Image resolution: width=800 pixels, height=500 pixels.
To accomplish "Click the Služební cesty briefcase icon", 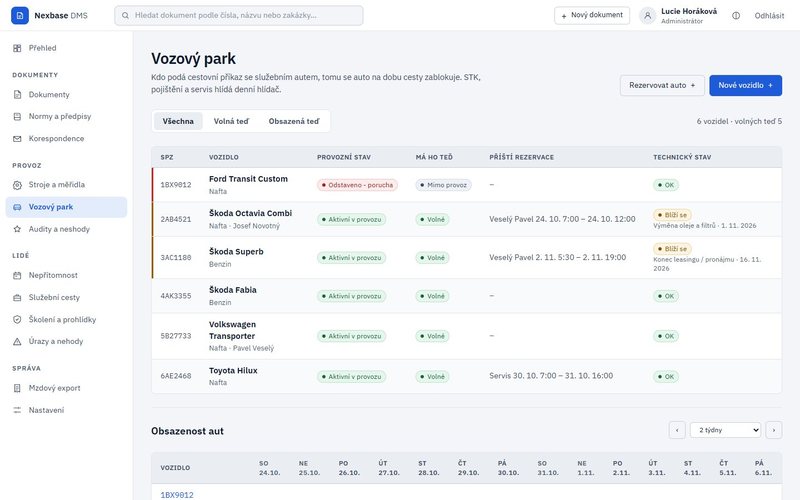I will [x=17, y=297].
